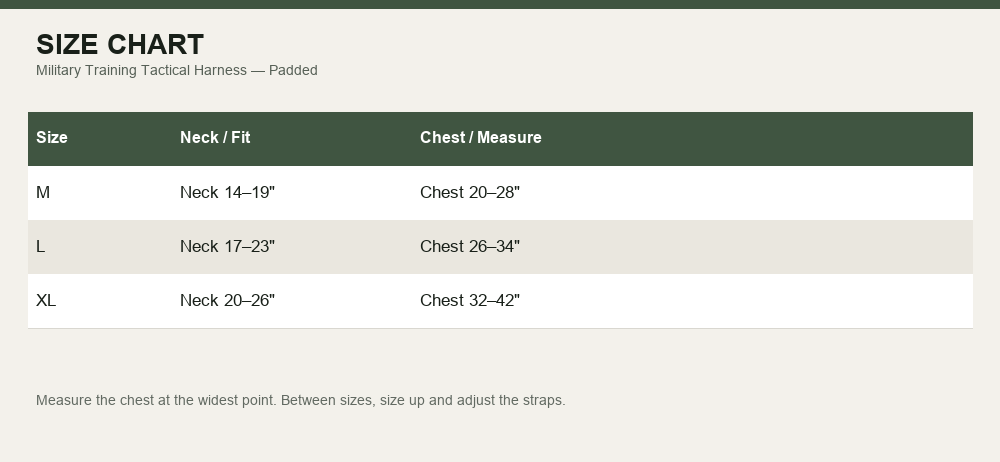Click the SIZE CHART heading
Image resolution: width=1000 pixels, height=462 pixels.
(x=120, y=45)
